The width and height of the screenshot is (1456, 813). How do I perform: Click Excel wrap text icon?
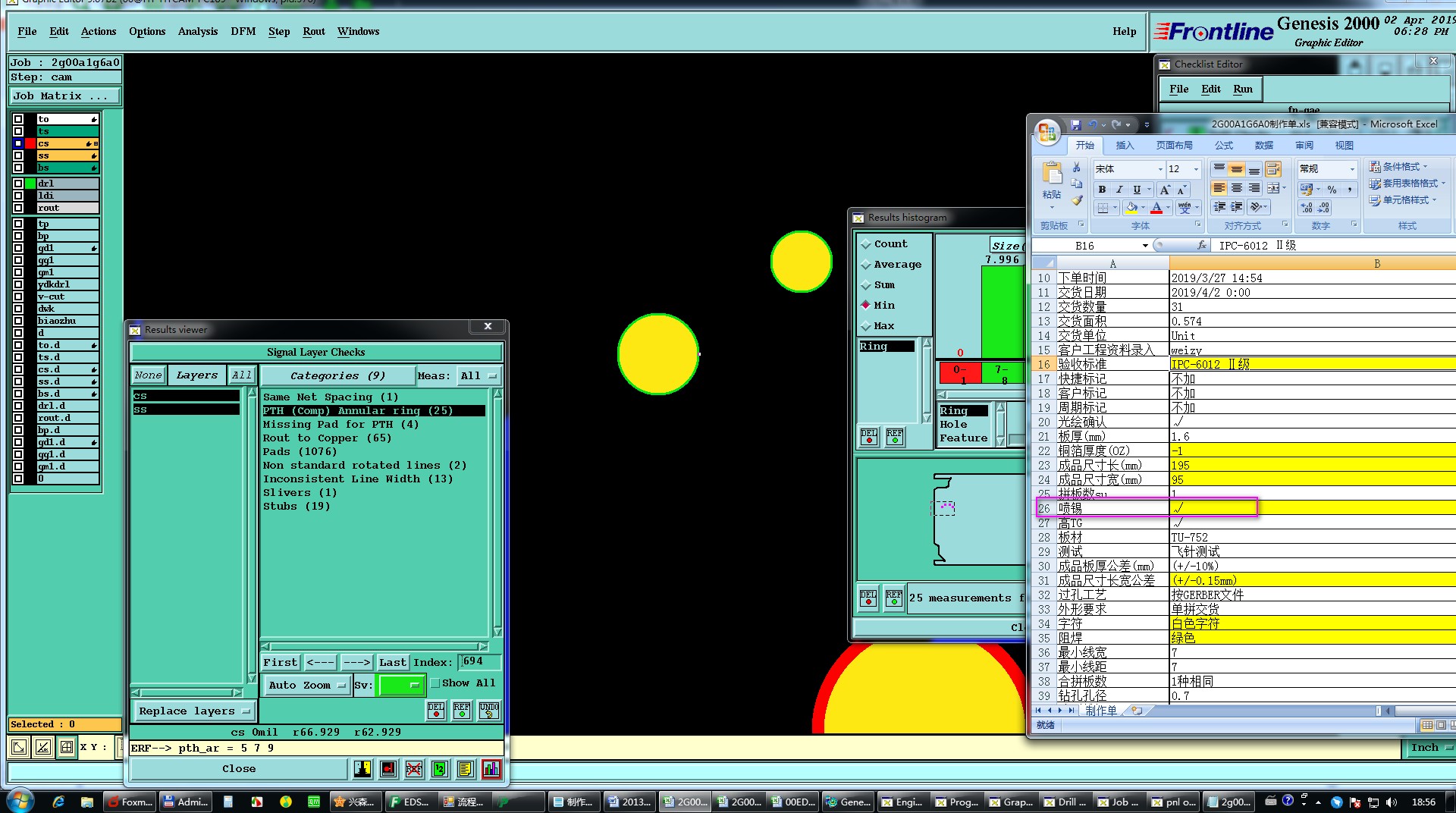pyautogui.click(x=1273, y=168)
